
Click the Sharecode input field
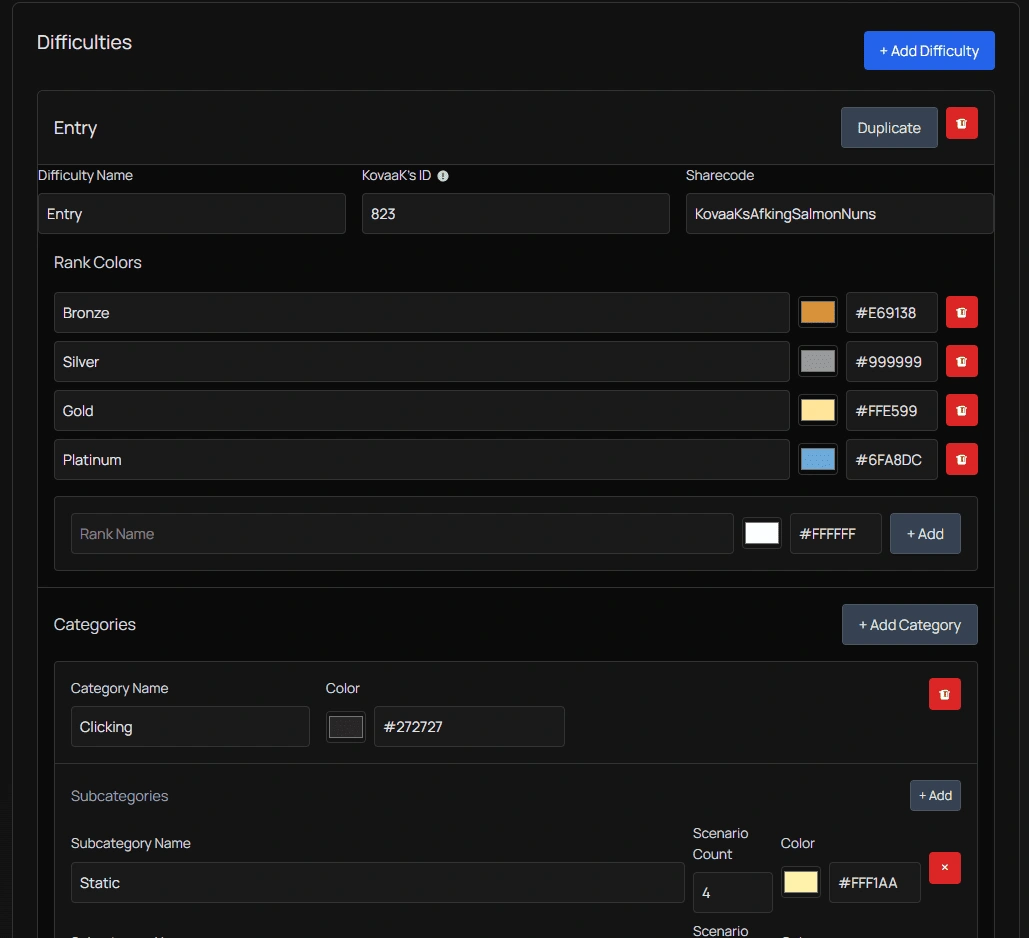coord(839,213)
